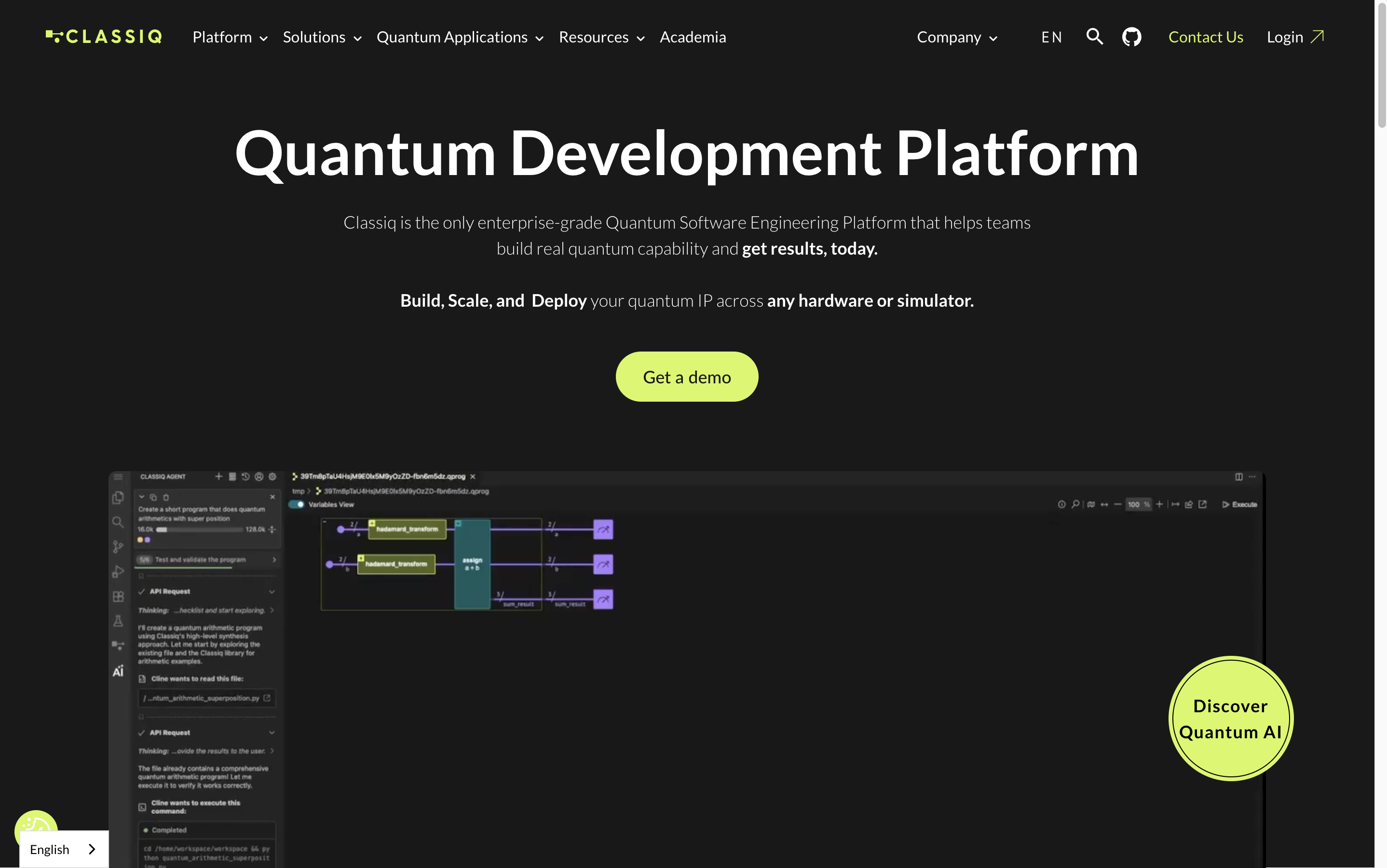Click the info icon in circuit toolbar
This screenshot has width=1387, height=868.
coord(1061,504)
